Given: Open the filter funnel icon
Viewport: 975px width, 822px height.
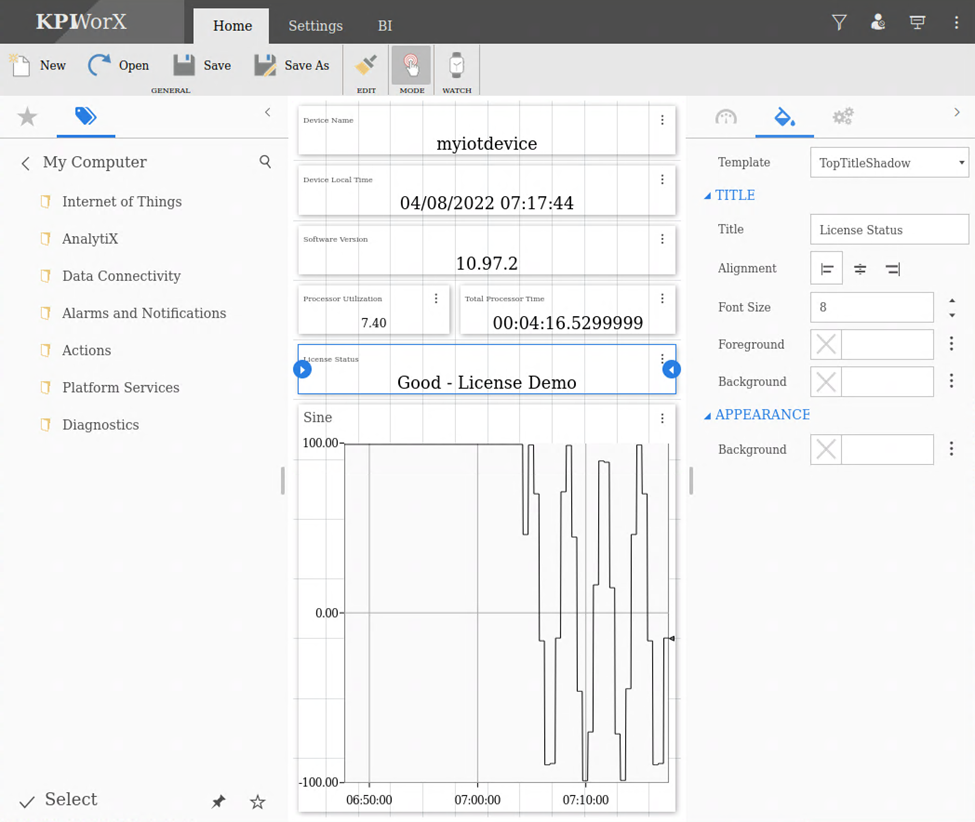Looking at the screenshot, I should pos(839,22).
